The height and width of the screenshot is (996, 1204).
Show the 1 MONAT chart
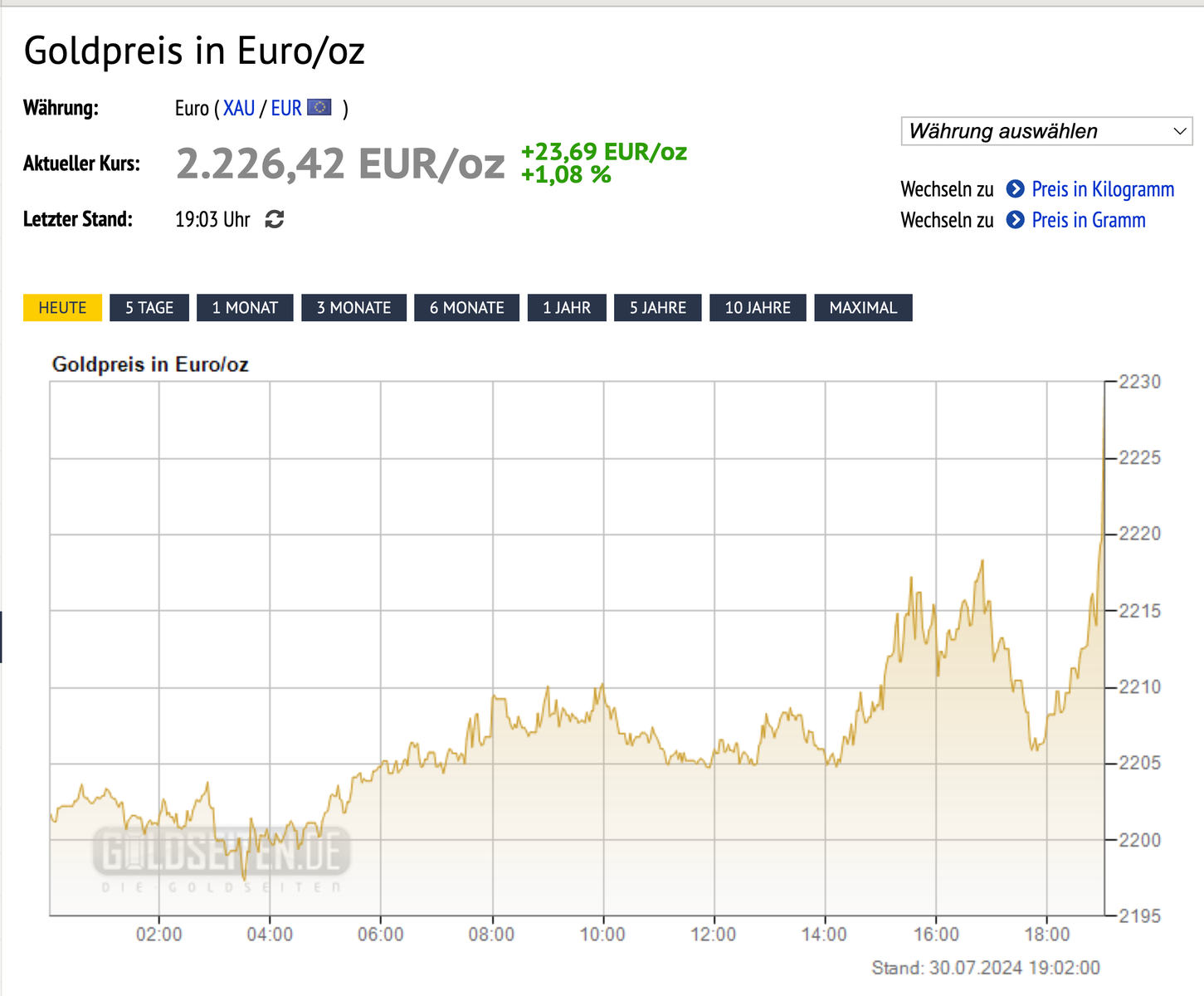245,308
